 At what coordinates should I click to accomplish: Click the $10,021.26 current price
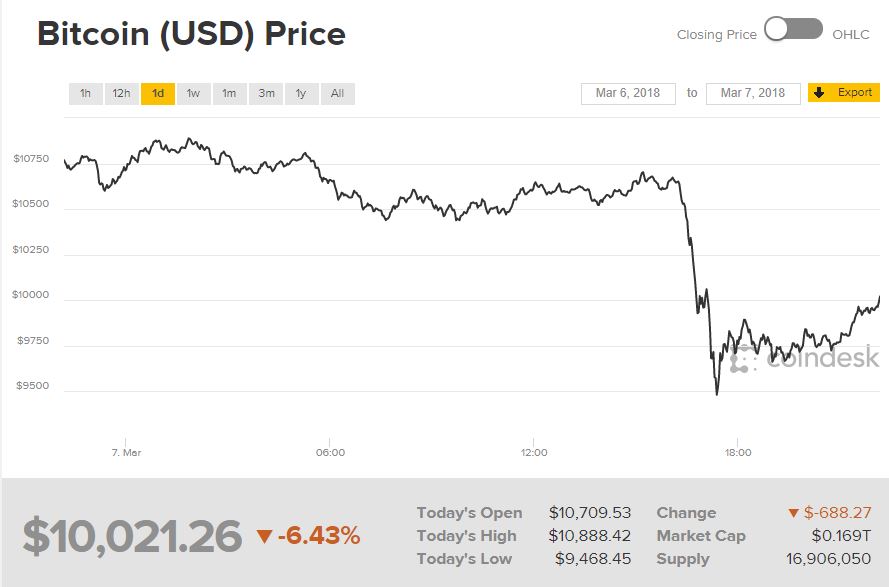coord(132,536)
